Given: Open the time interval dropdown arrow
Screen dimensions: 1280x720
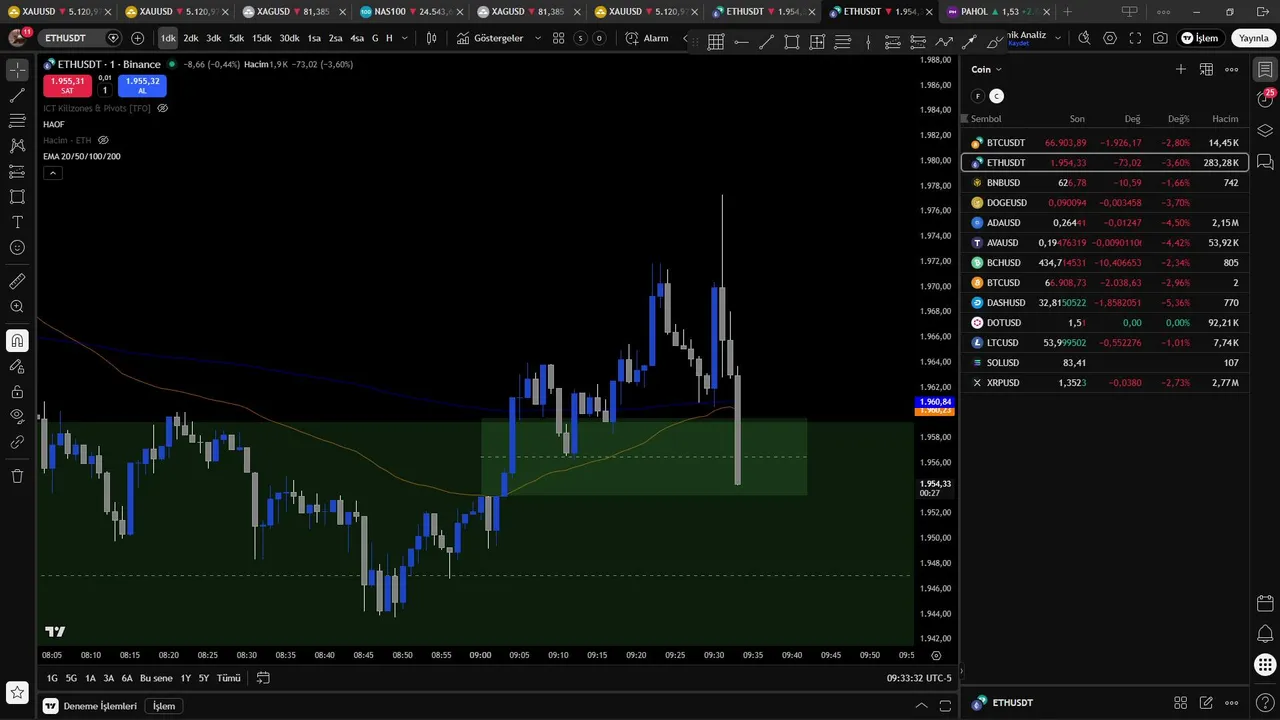Looking at the screenshot, I should tap(405, 38).
